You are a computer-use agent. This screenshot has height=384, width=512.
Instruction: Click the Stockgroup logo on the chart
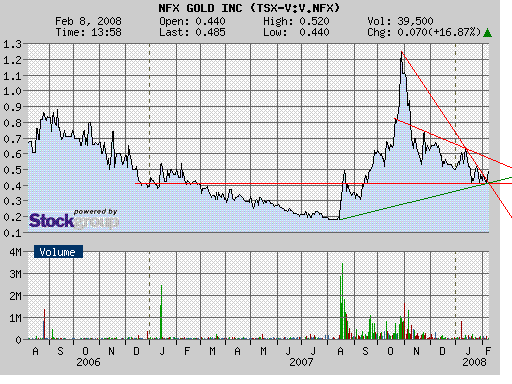74,219
